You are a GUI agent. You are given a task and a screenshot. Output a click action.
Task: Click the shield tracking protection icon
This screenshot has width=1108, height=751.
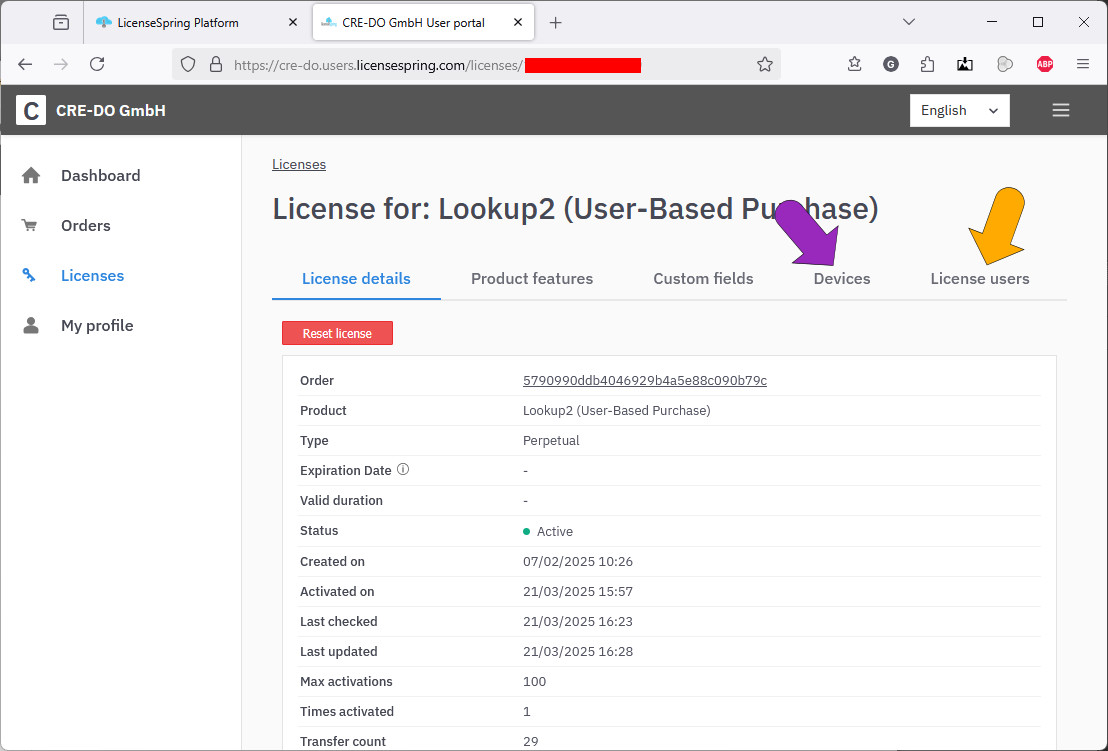pyautogui.click(x=187, y=65)
